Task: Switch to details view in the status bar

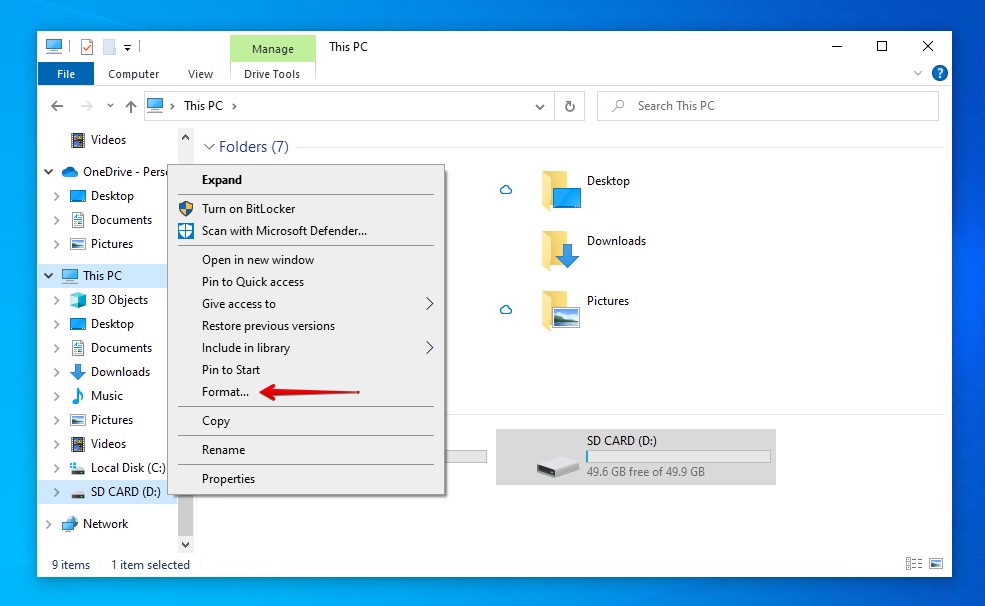Action: point(913,565)
